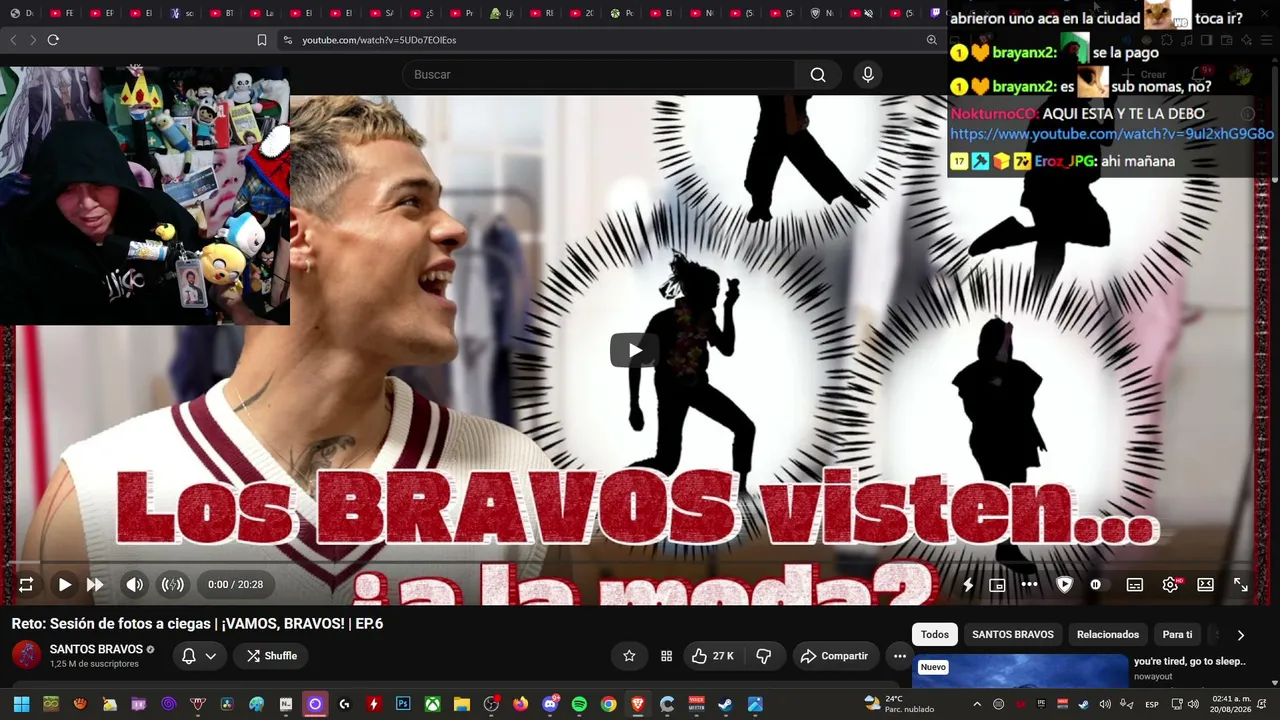Zoom the page using the magnifier icon

click(x=932, y=40)
